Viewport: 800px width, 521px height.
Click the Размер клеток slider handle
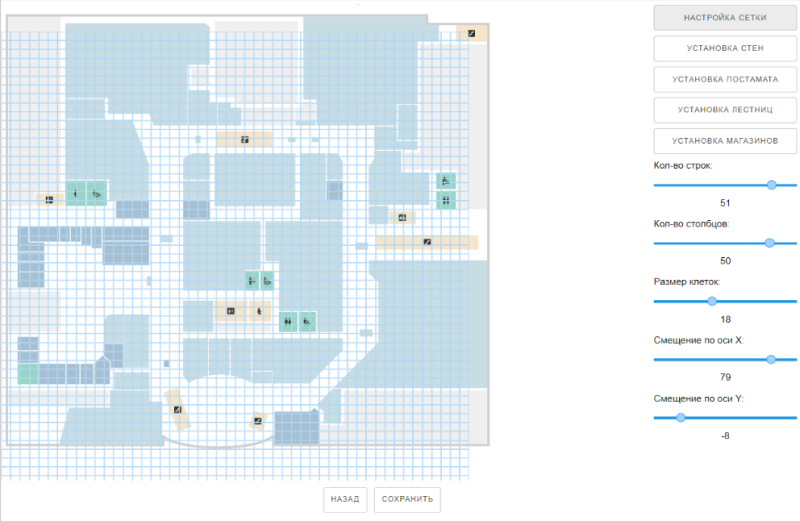click(712, 301)
